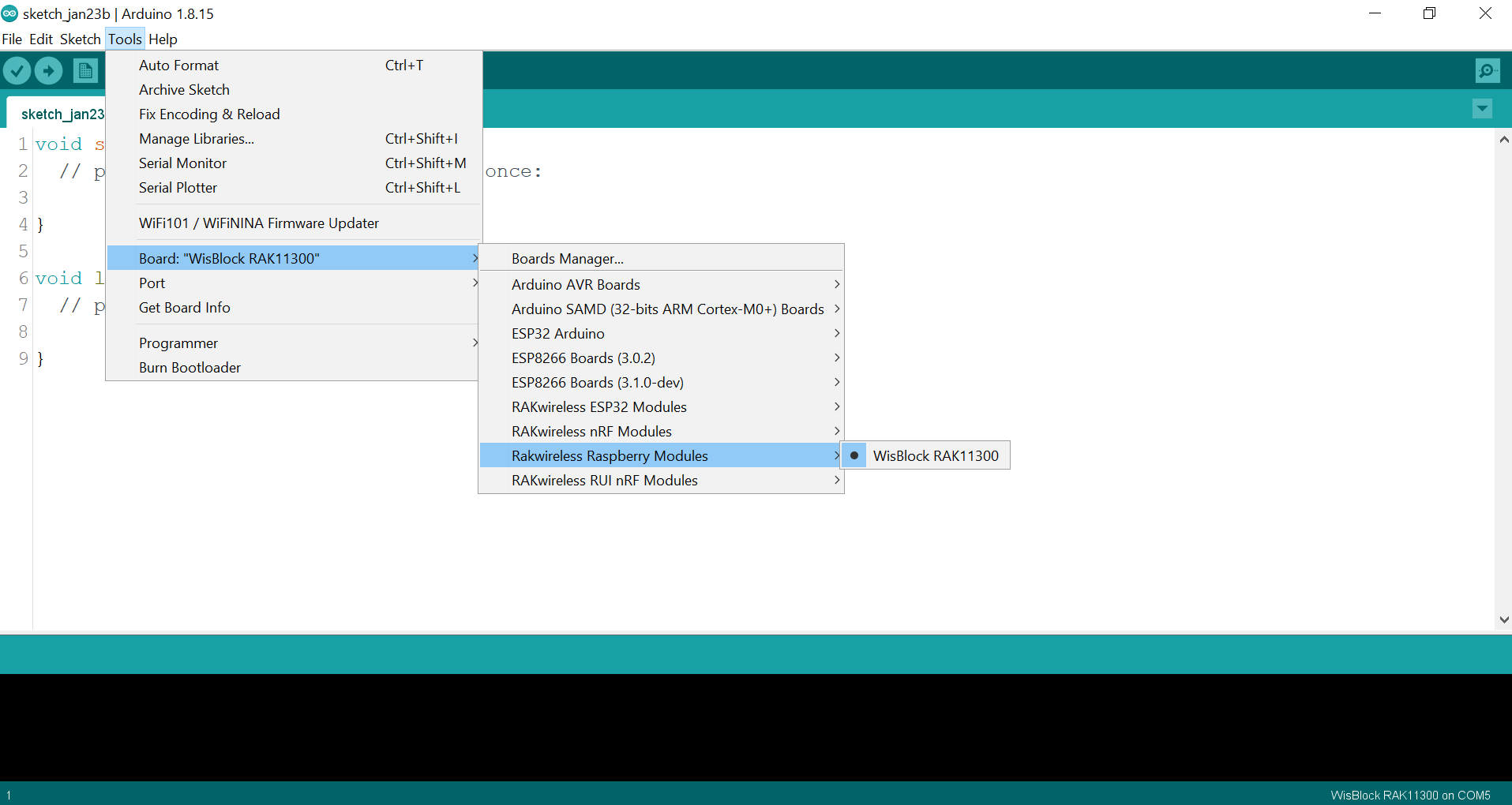Expand RAKwireless RUI nRF Modules submenu
1512x805 pixels.
(662, 481)
